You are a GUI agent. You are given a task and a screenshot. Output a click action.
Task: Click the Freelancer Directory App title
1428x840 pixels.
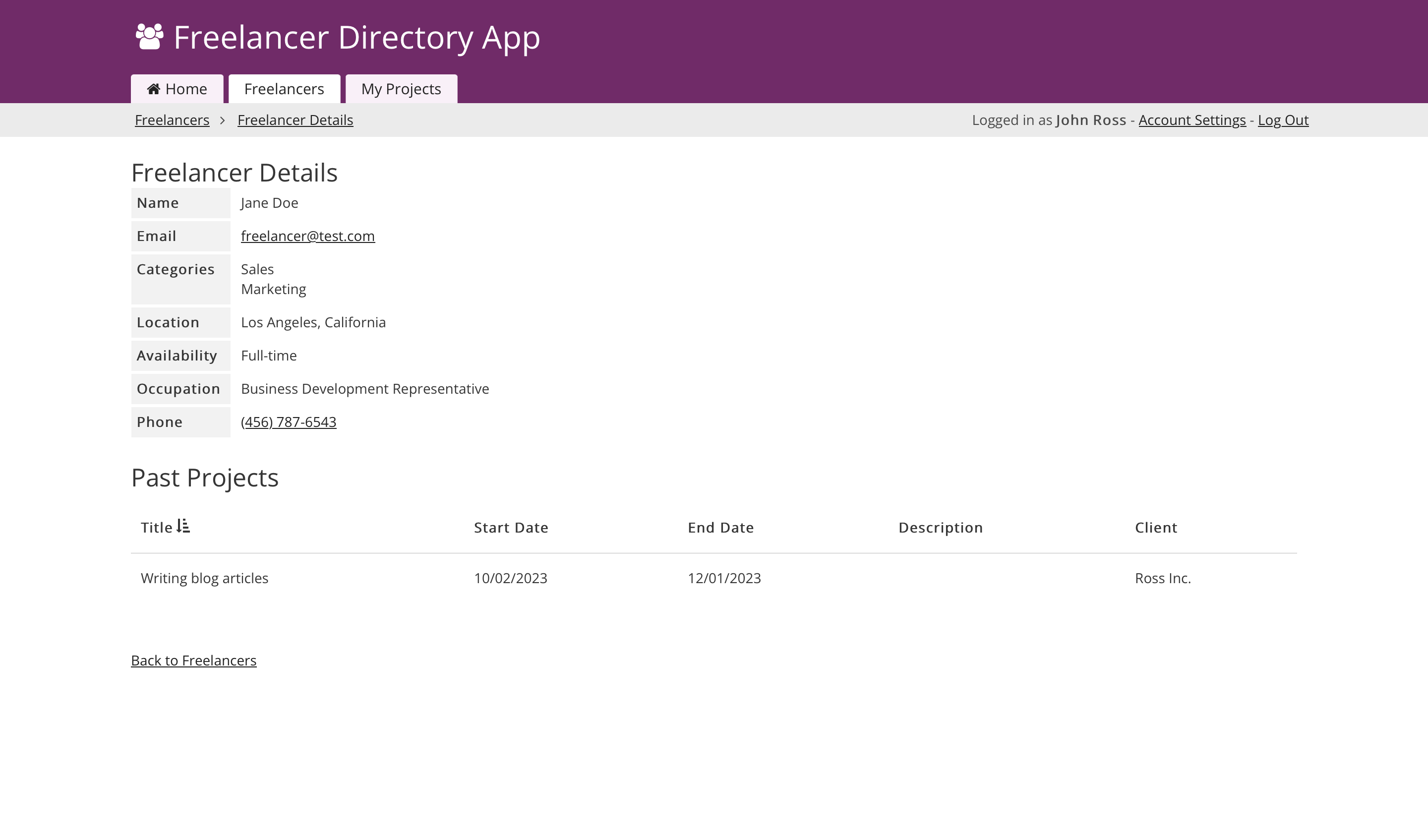click(x=357, y=37)
